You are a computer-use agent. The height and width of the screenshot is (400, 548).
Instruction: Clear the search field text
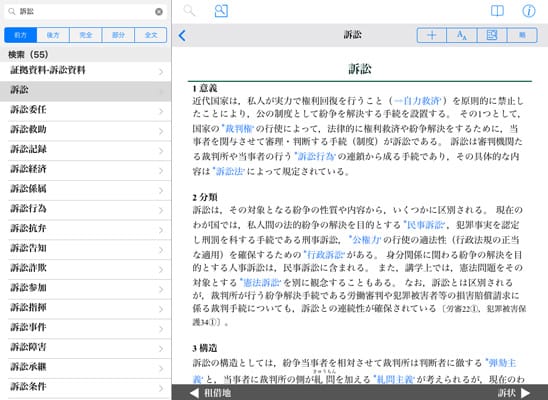pos(159,12)
